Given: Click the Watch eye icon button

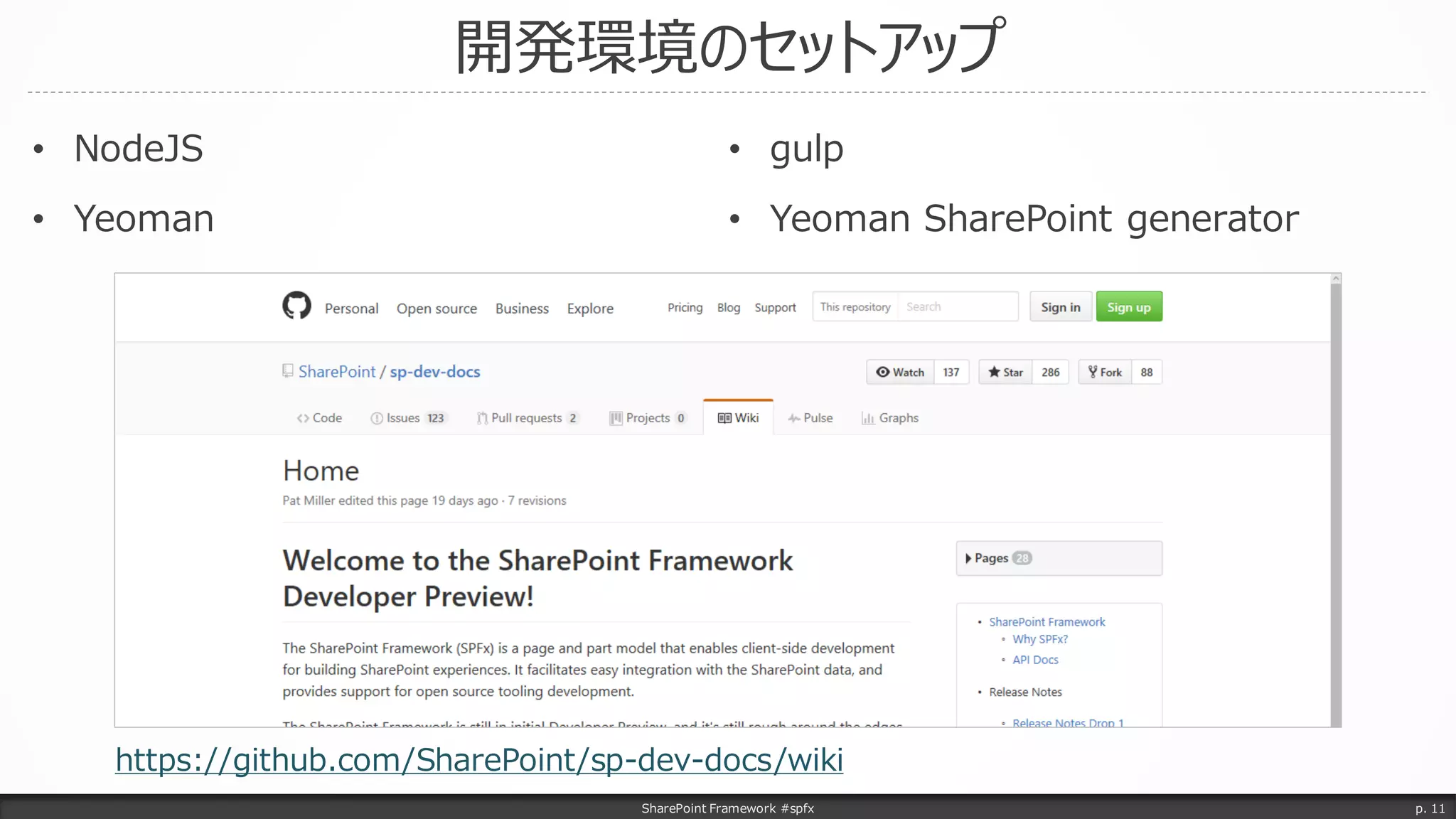Looking at the screenshot, I should coord(900,373).
